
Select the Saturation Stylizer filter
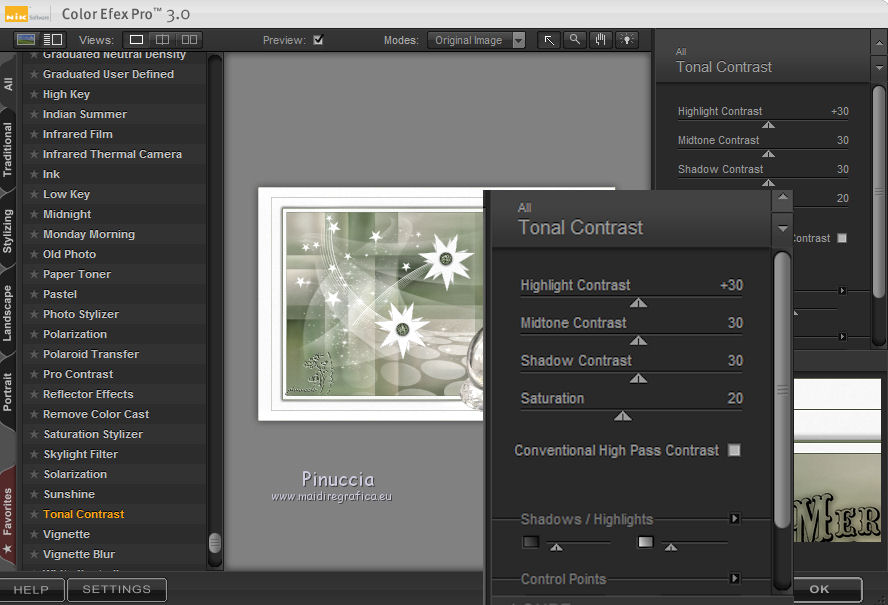click(x=93, y=434)
